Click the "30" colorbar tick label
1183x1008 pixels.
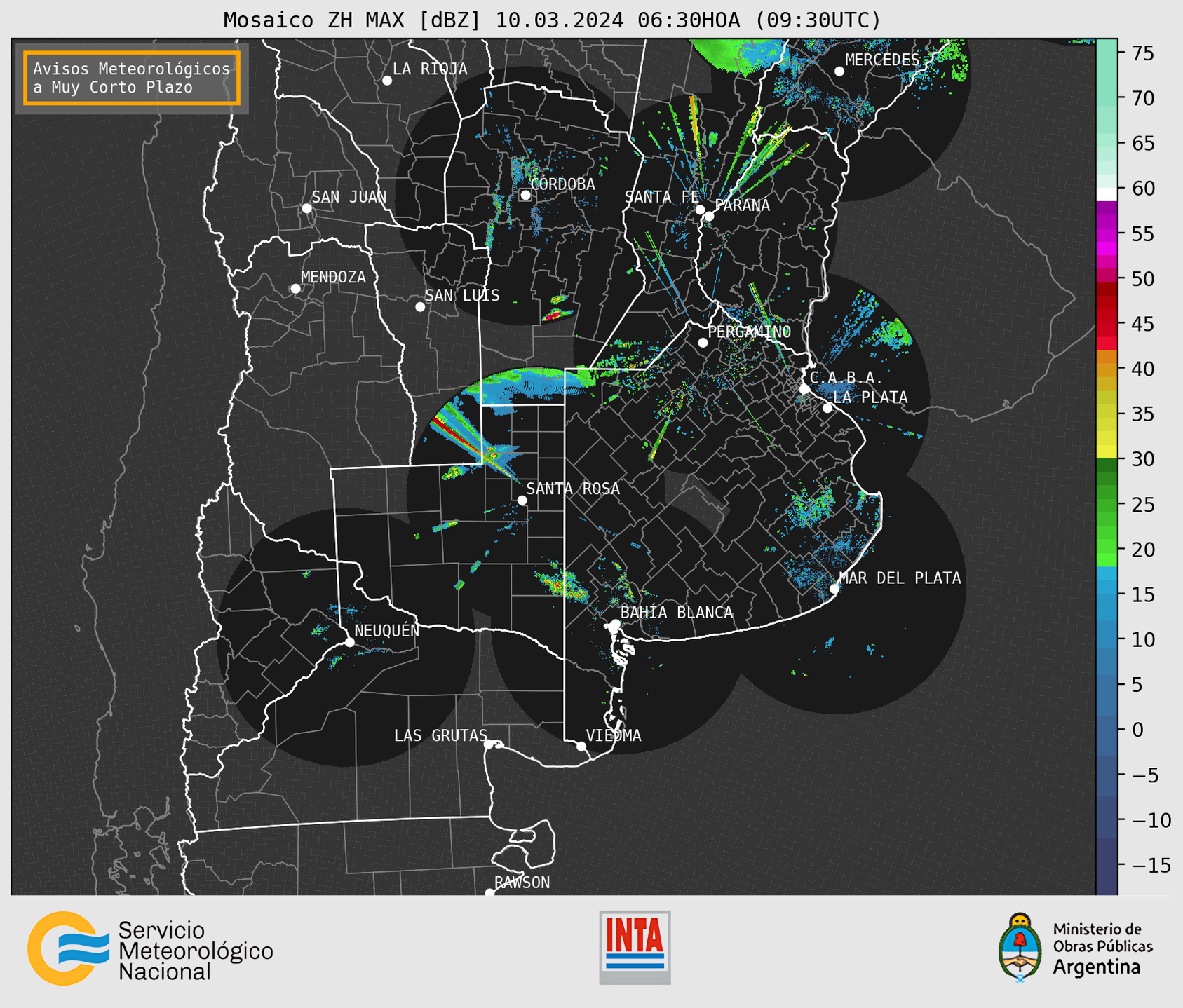pyautogui.click(x=1142, y=459)
